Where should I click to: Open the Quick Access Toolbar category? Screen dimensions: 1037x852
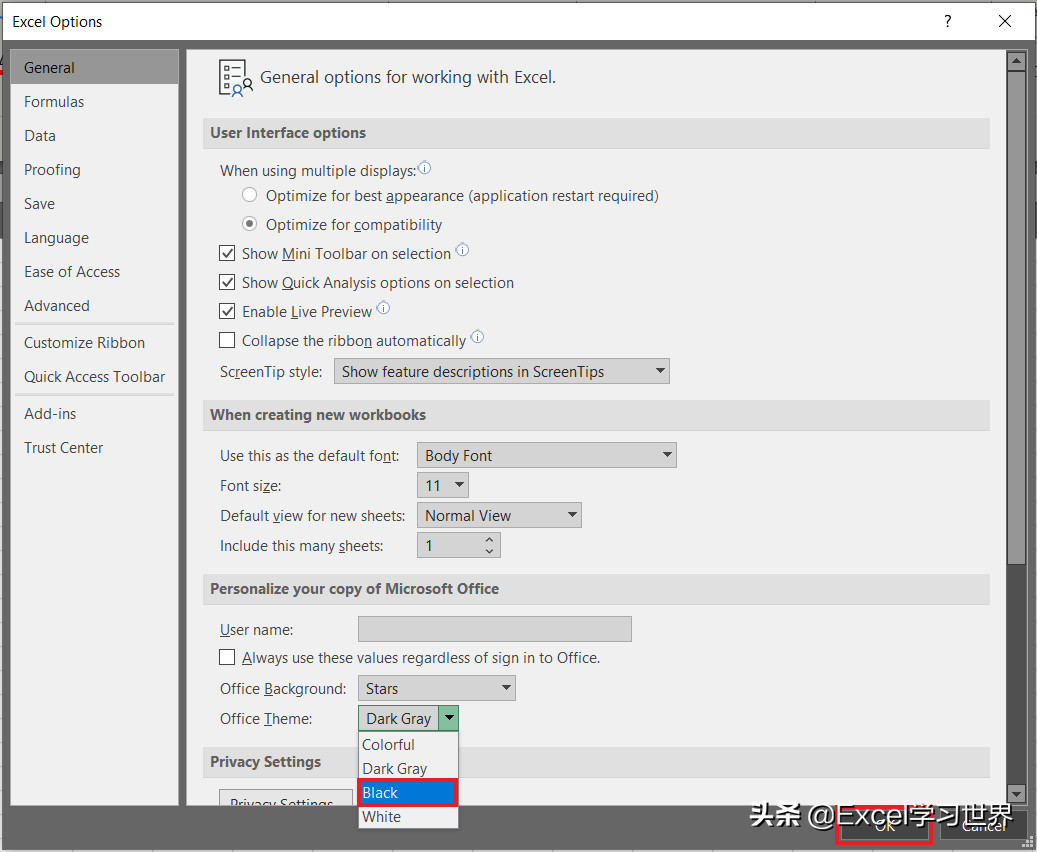(95, 376)
